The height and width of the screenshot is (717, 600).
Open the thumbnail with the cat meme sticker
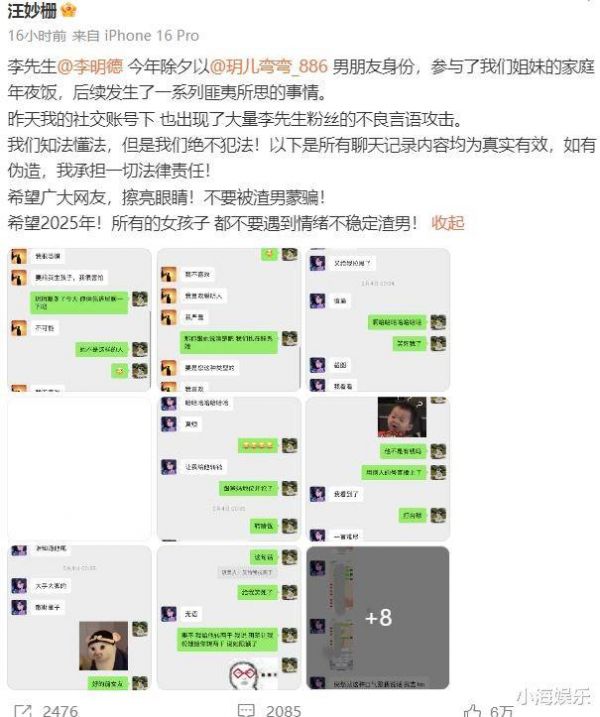79,618
